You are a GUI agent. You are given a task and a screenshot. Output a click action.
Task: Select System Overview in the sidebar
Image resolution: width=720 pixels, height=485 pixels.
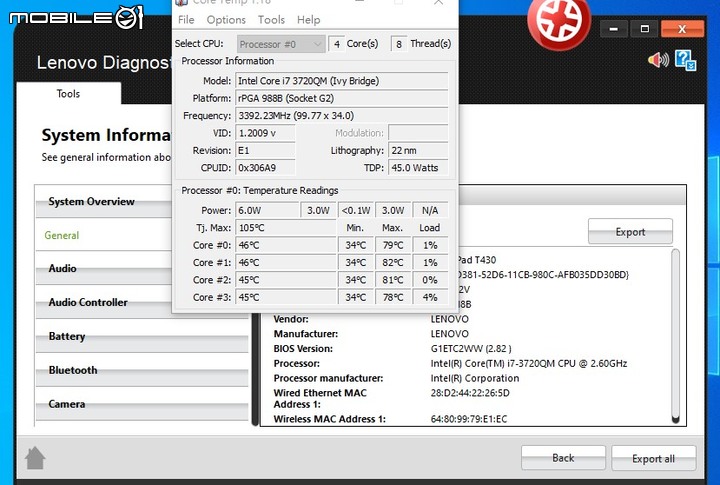[105, 202]
